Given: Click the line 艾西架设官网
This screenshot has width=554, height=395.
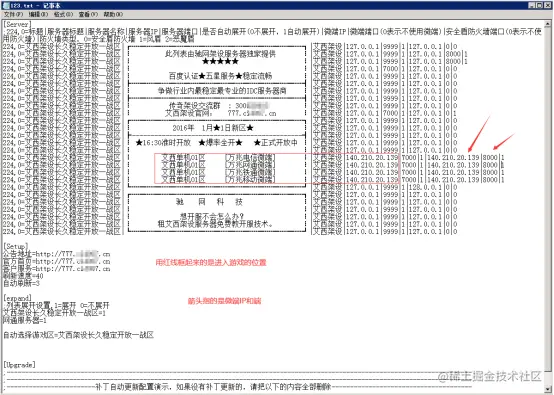Looking at the screenshot, I should coord(220,113).
